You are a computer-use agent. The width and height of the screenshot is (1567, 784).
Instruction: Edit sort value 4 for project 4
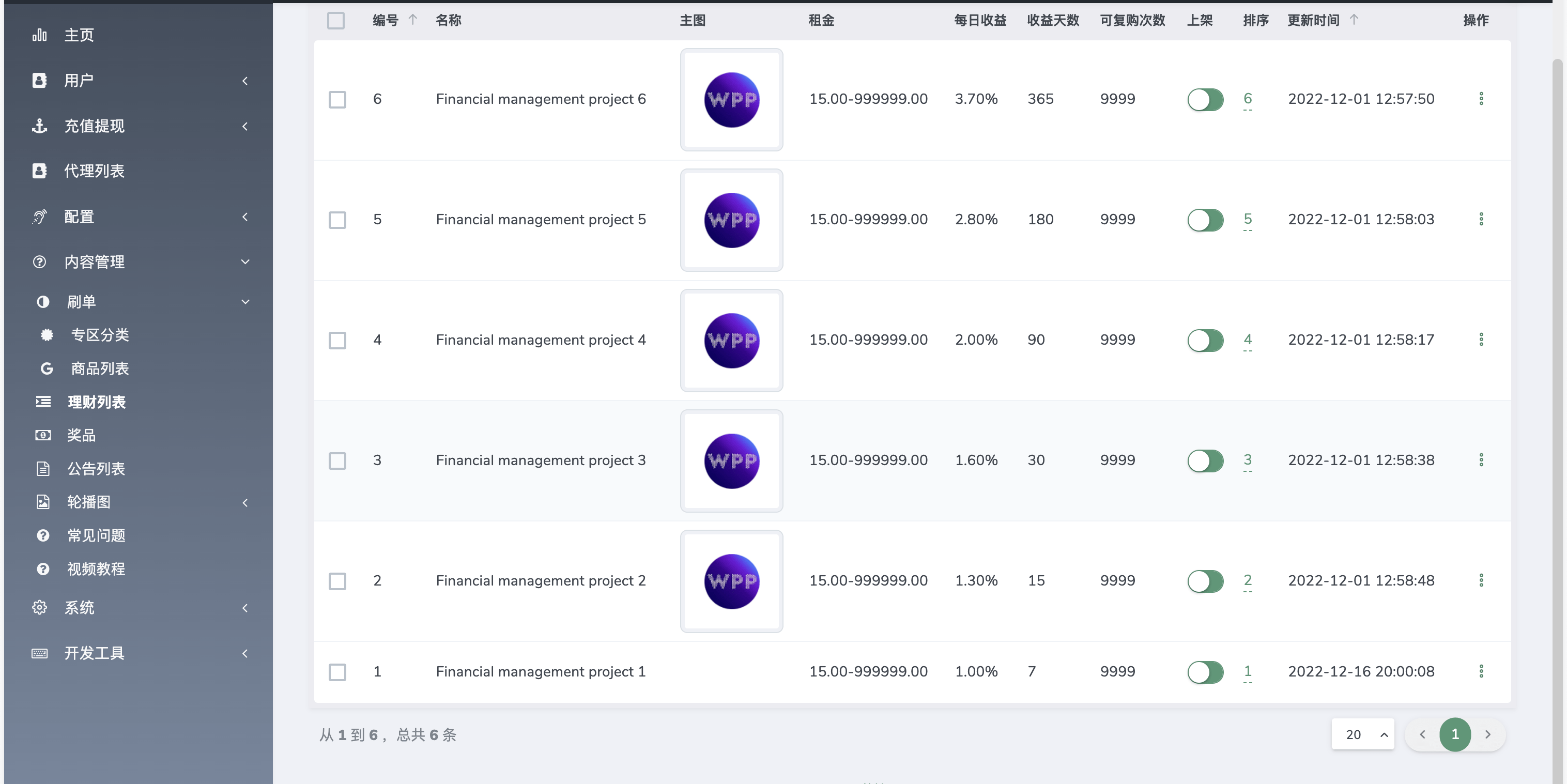coord(1248,340)
